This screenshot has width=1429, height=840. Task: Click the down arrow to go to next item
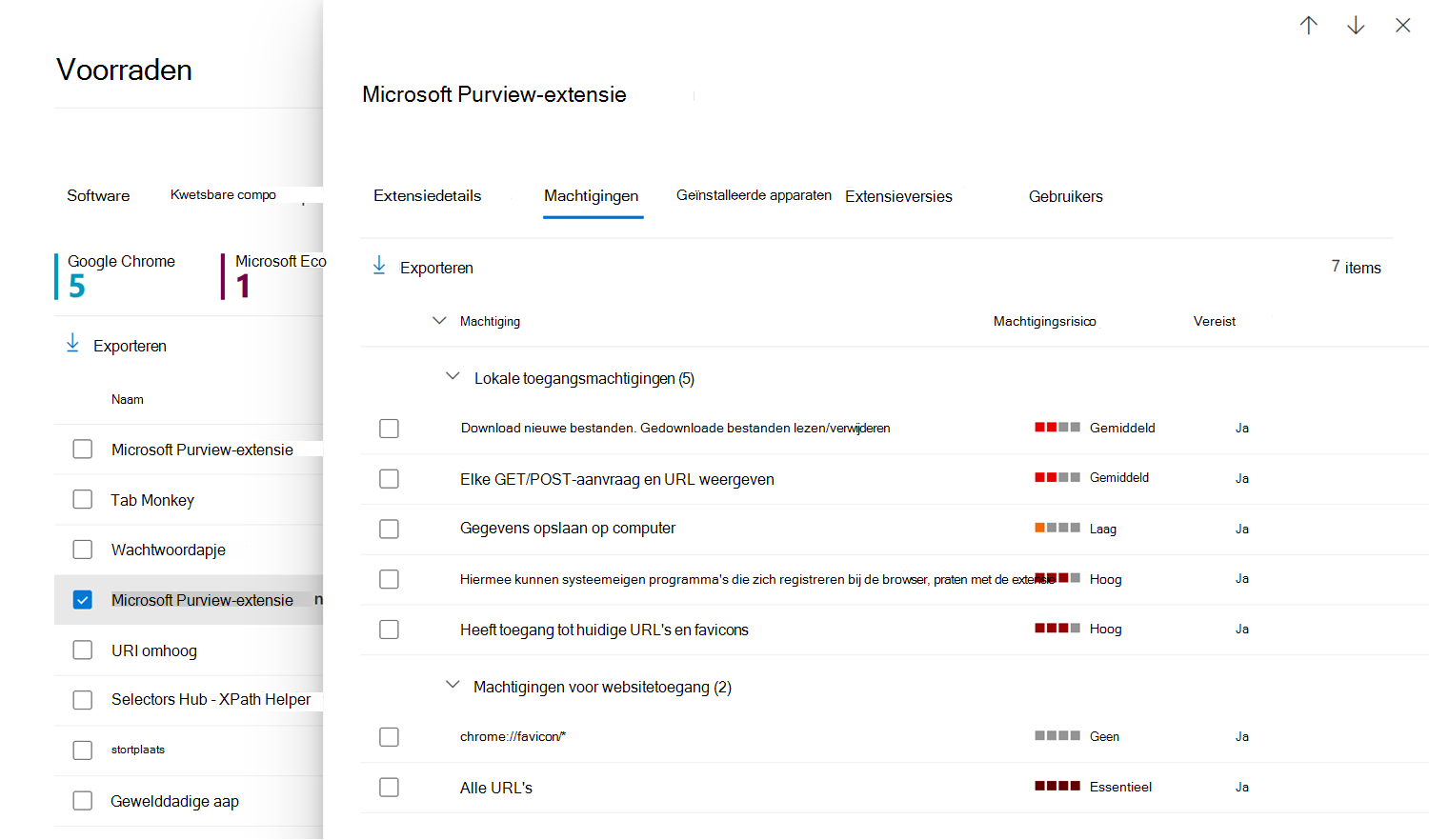(1355, 26)
